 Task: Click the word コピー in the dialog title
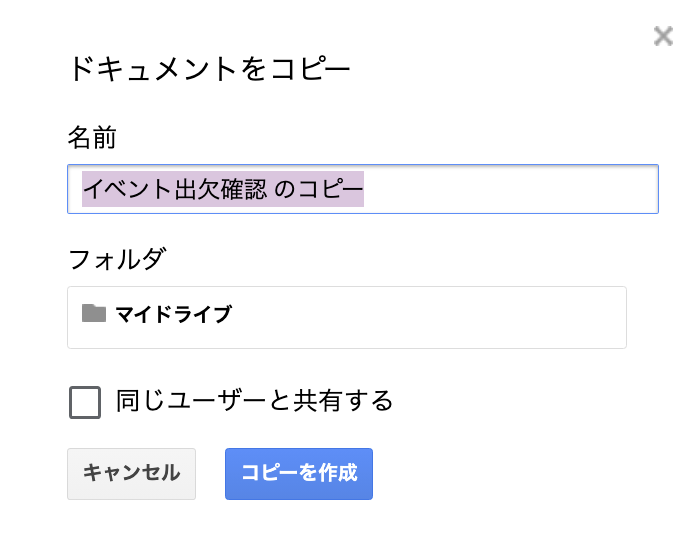311,70
